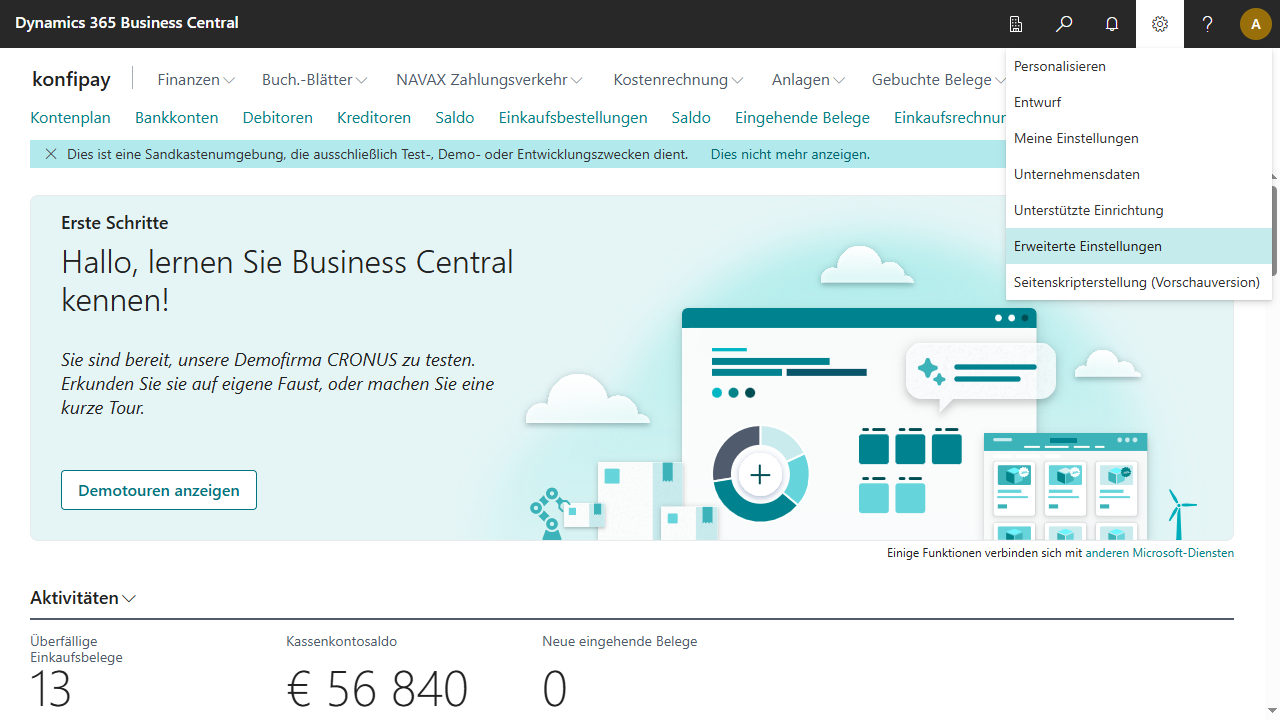Open the notifications bell
This screenshot has width=1280, height=720.
(x=1112, y=24)
